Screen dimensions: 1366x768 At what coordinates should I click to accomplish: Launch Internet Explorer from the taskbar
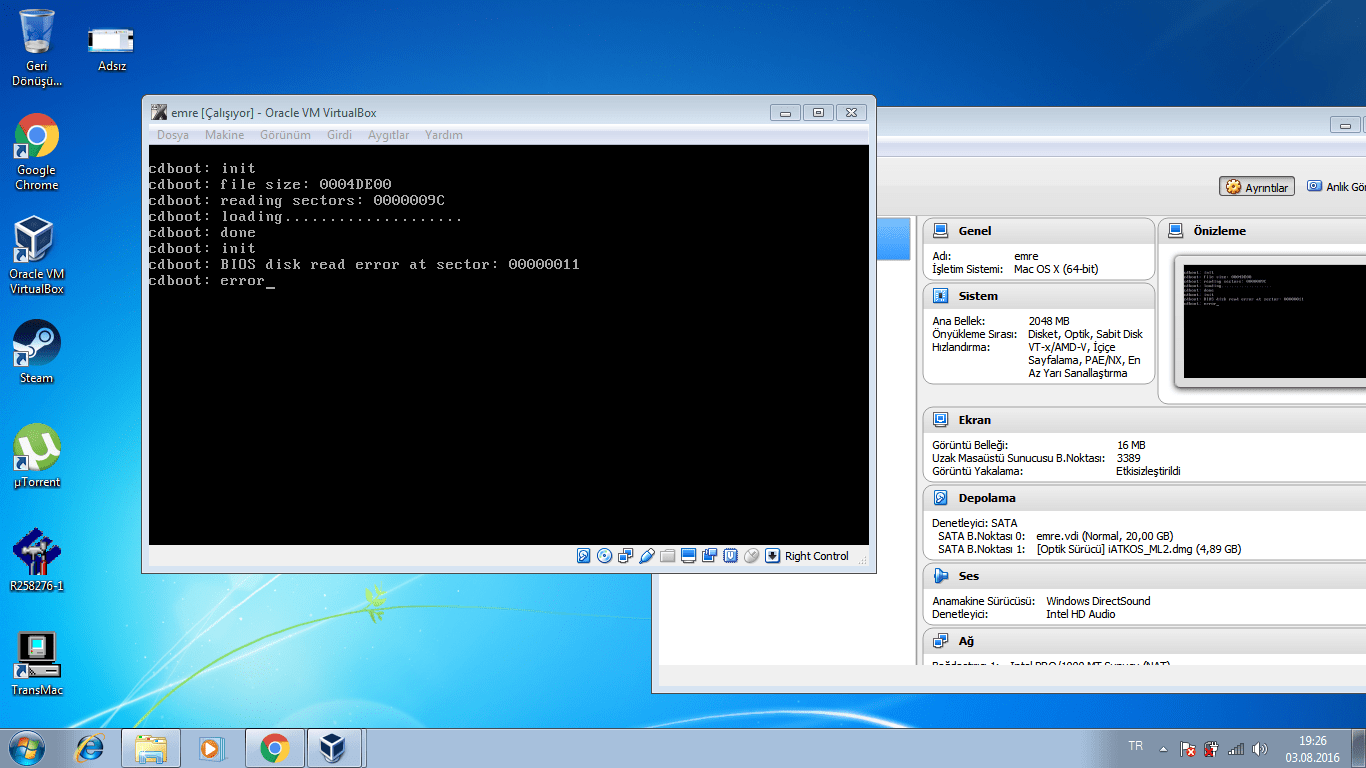tap(90, 748)
